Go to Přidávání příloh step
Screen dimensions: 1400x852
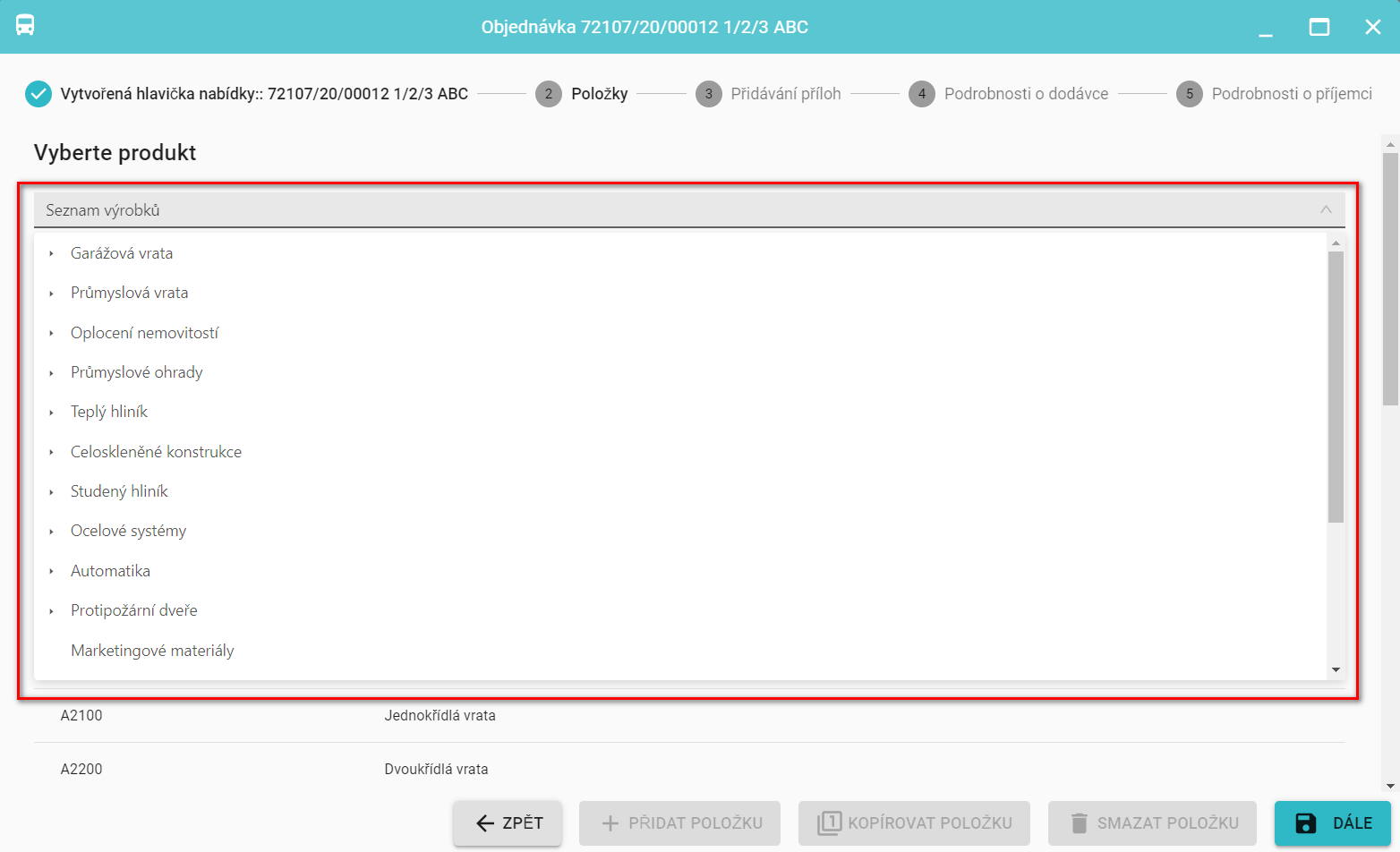785,94
